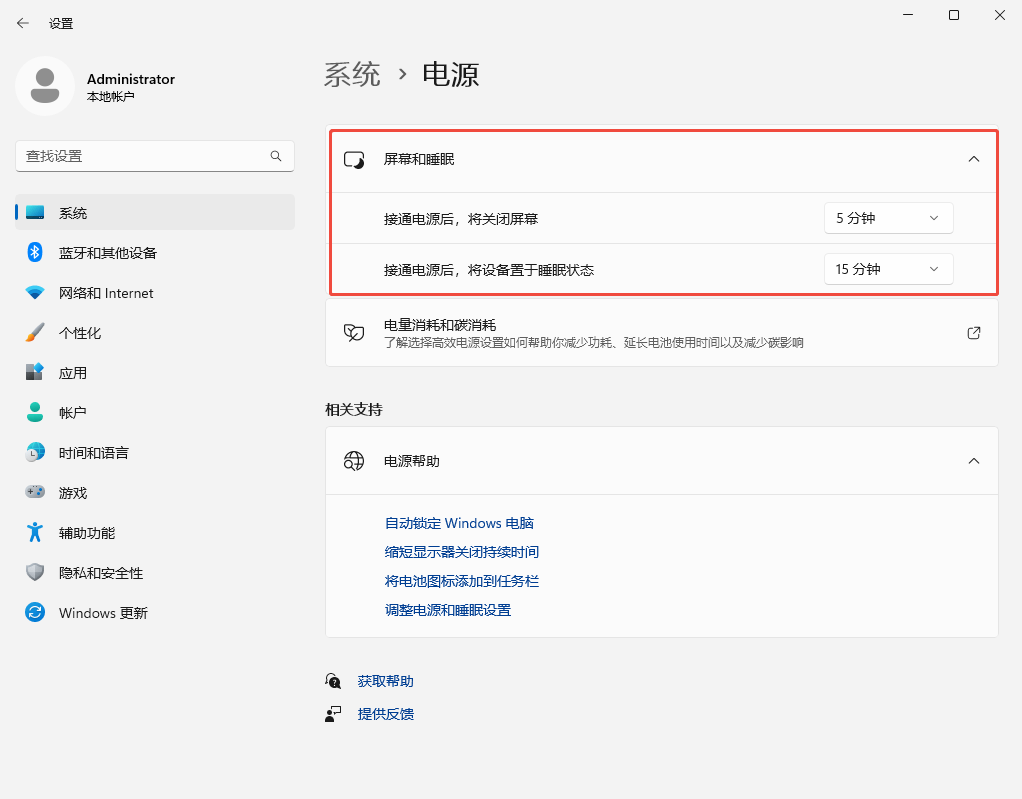The image size is (1022, 799).
Task: Open 时间和语言 settings
Action: pyautogui.click(x=155, y=452)
